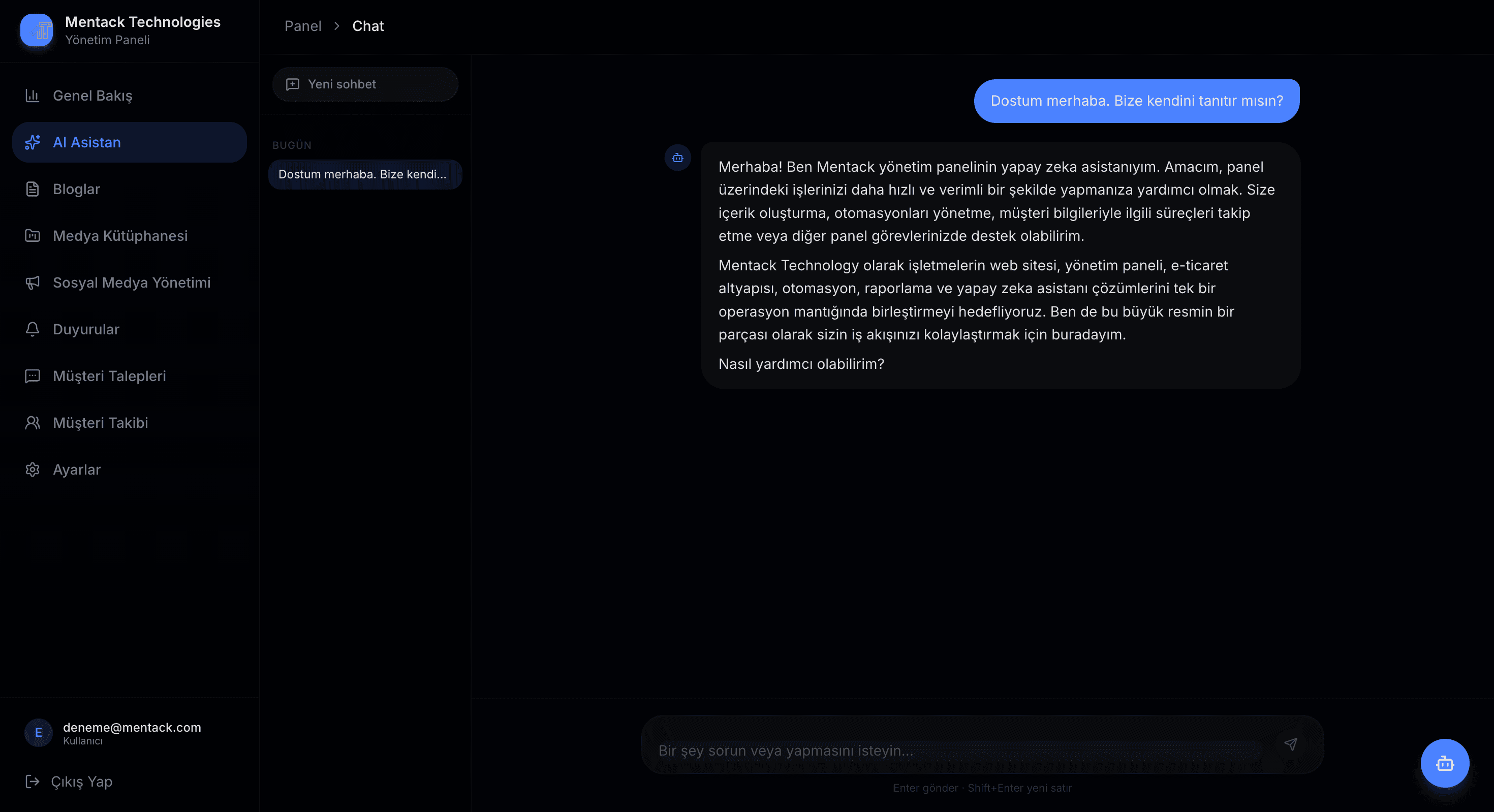1494x812 pixels.
Task: Open the Müşteri Talepleri page
Action: pos(130,376)
